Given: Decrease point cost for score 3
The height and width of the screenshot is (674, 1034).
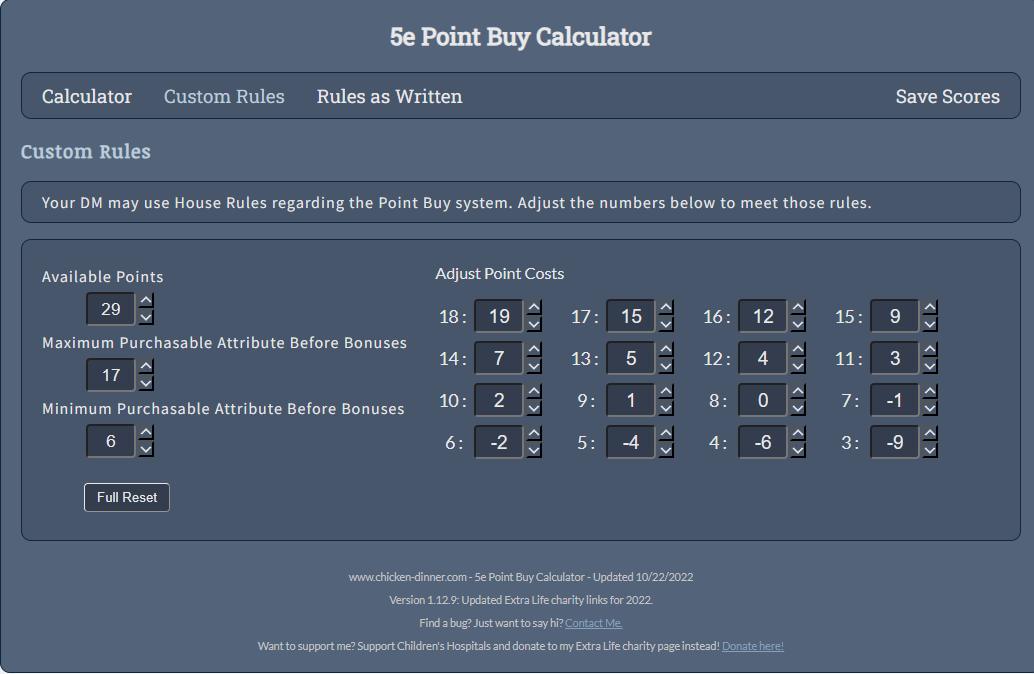Looking at the screenshot, I should pyautogui.click(x=930, y=450).
